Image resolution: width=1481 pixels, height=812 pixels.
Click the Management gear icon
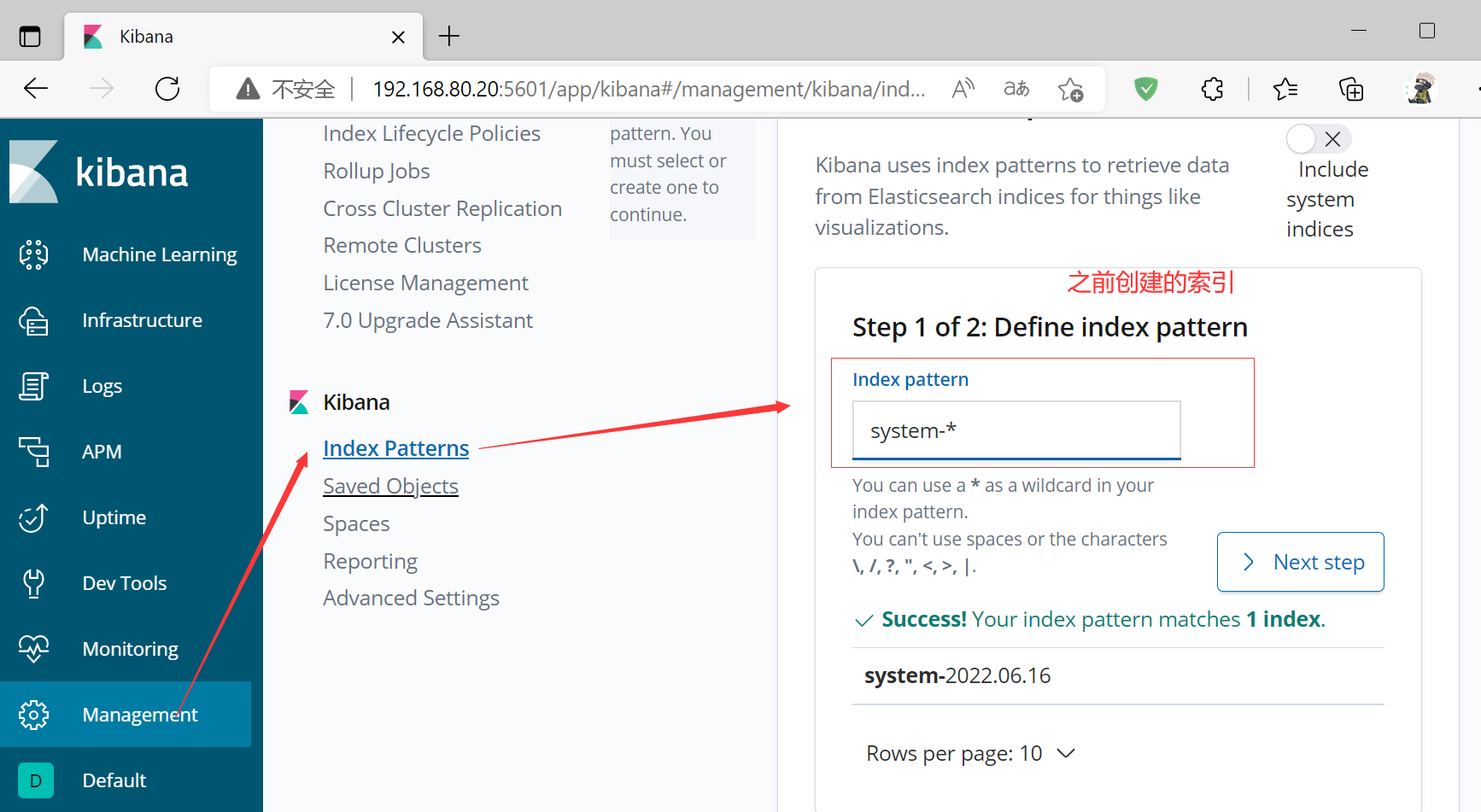[x=34, y=715]
